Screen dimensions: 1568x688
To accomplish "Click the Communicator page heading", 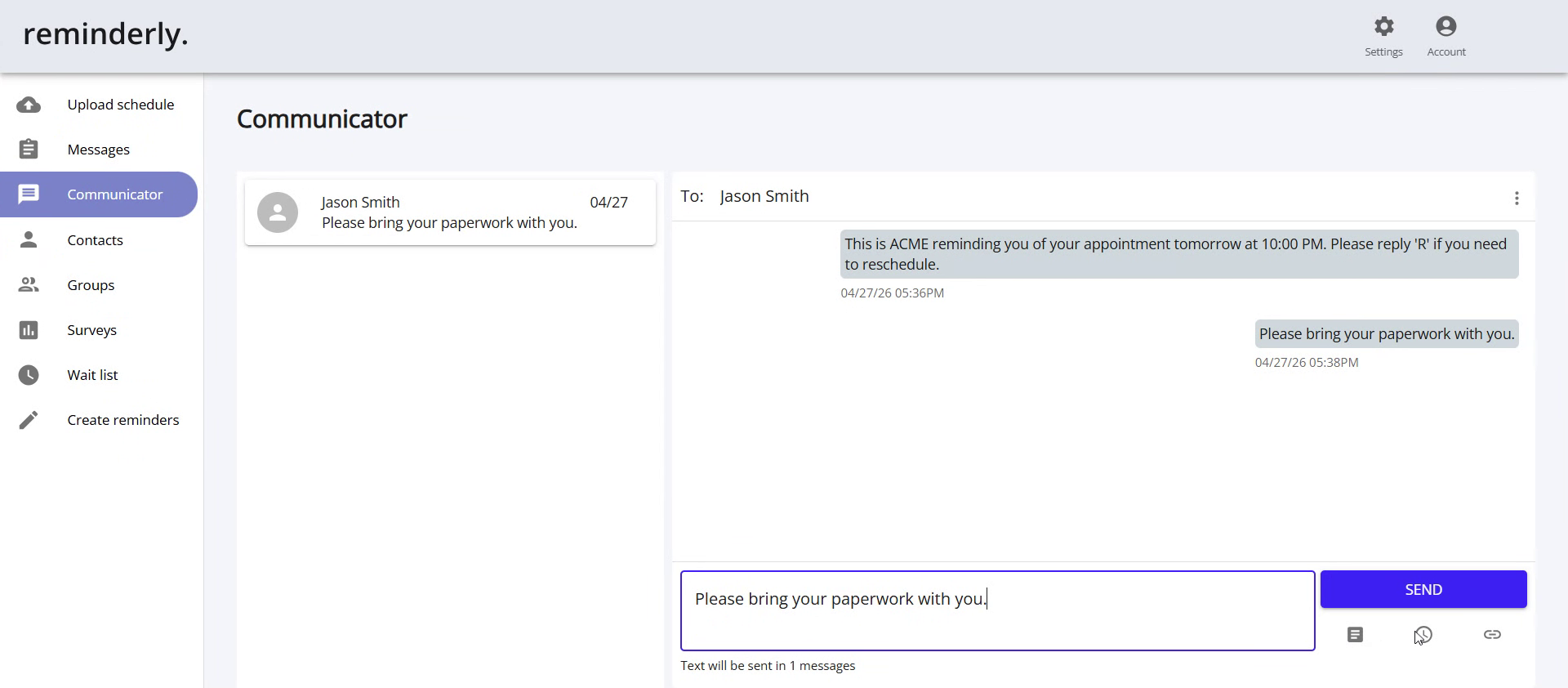I will (322, 119).
